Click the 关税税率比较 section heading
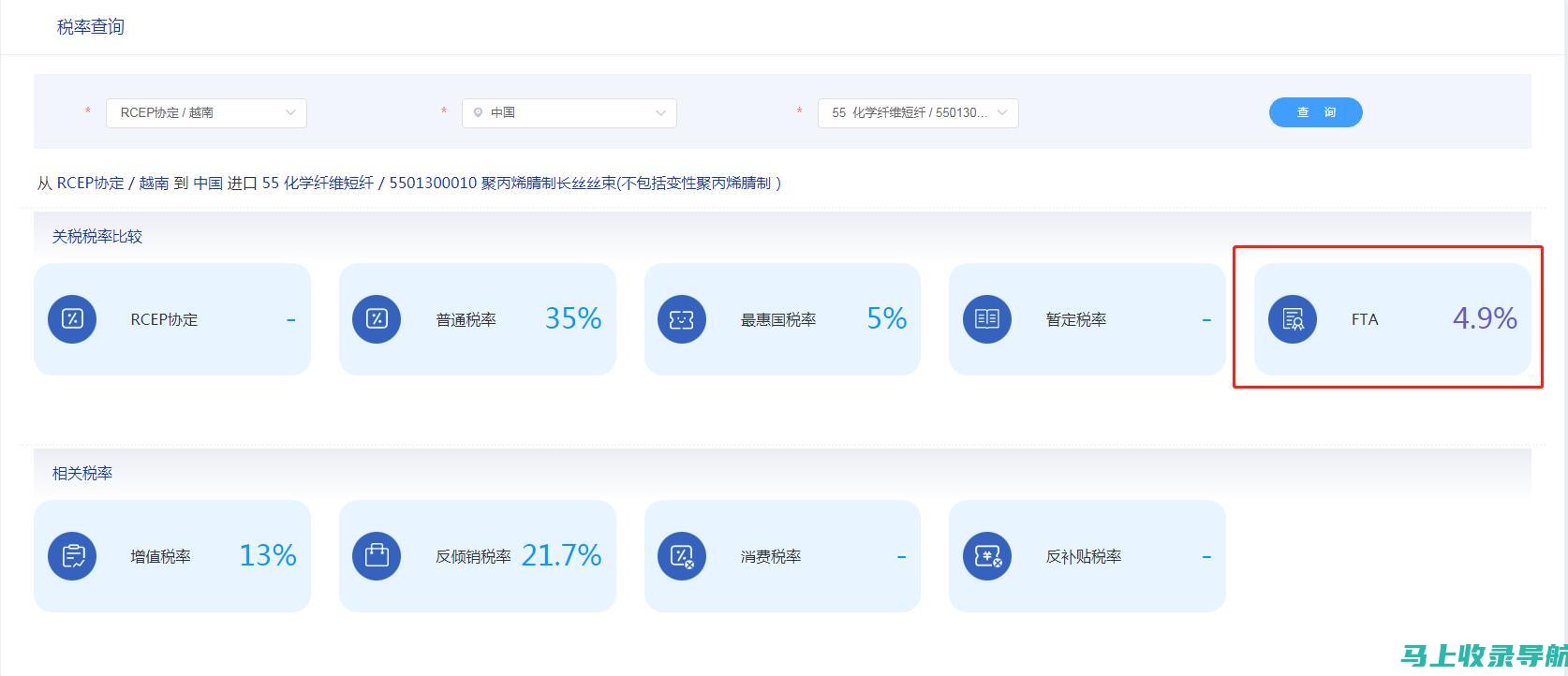This screenshot has height=676, width=1568. [x=97, y=237]
